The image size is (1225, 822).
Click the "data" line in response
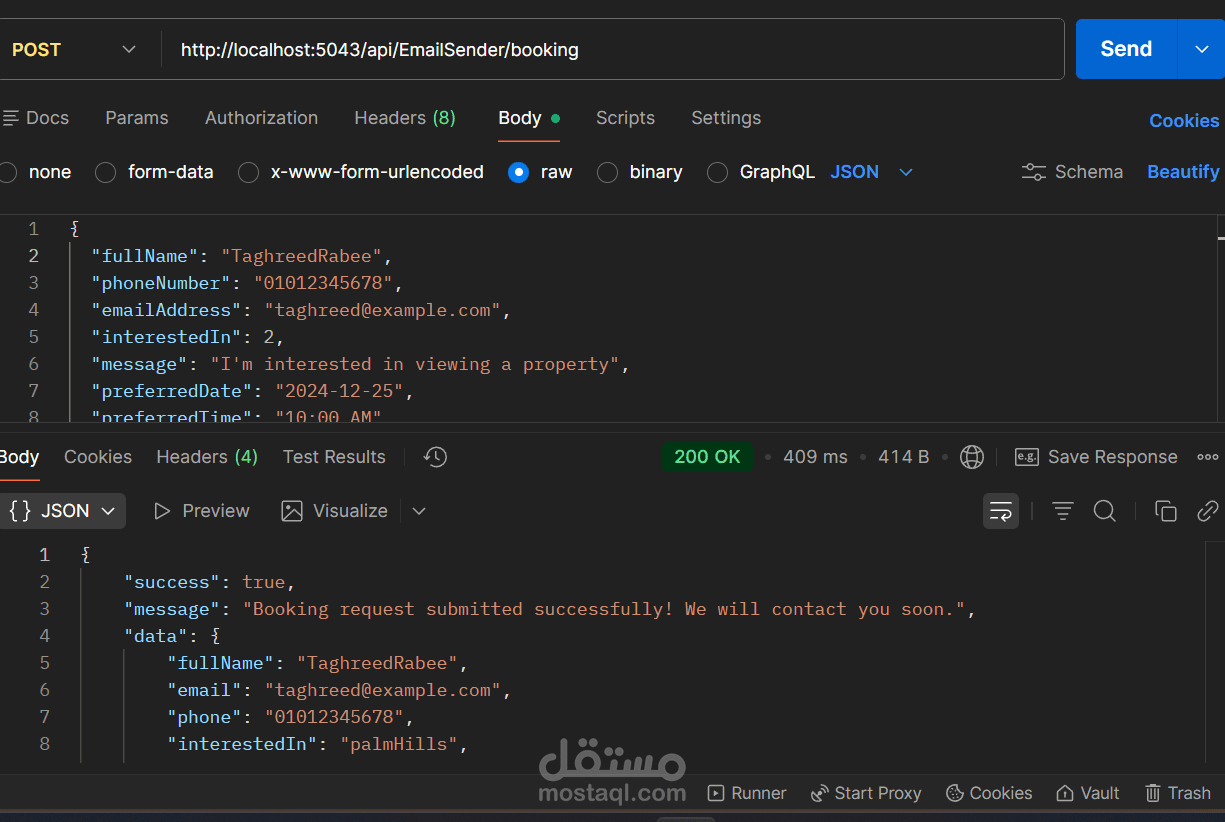pyautogui.click(x=172, y=636)
